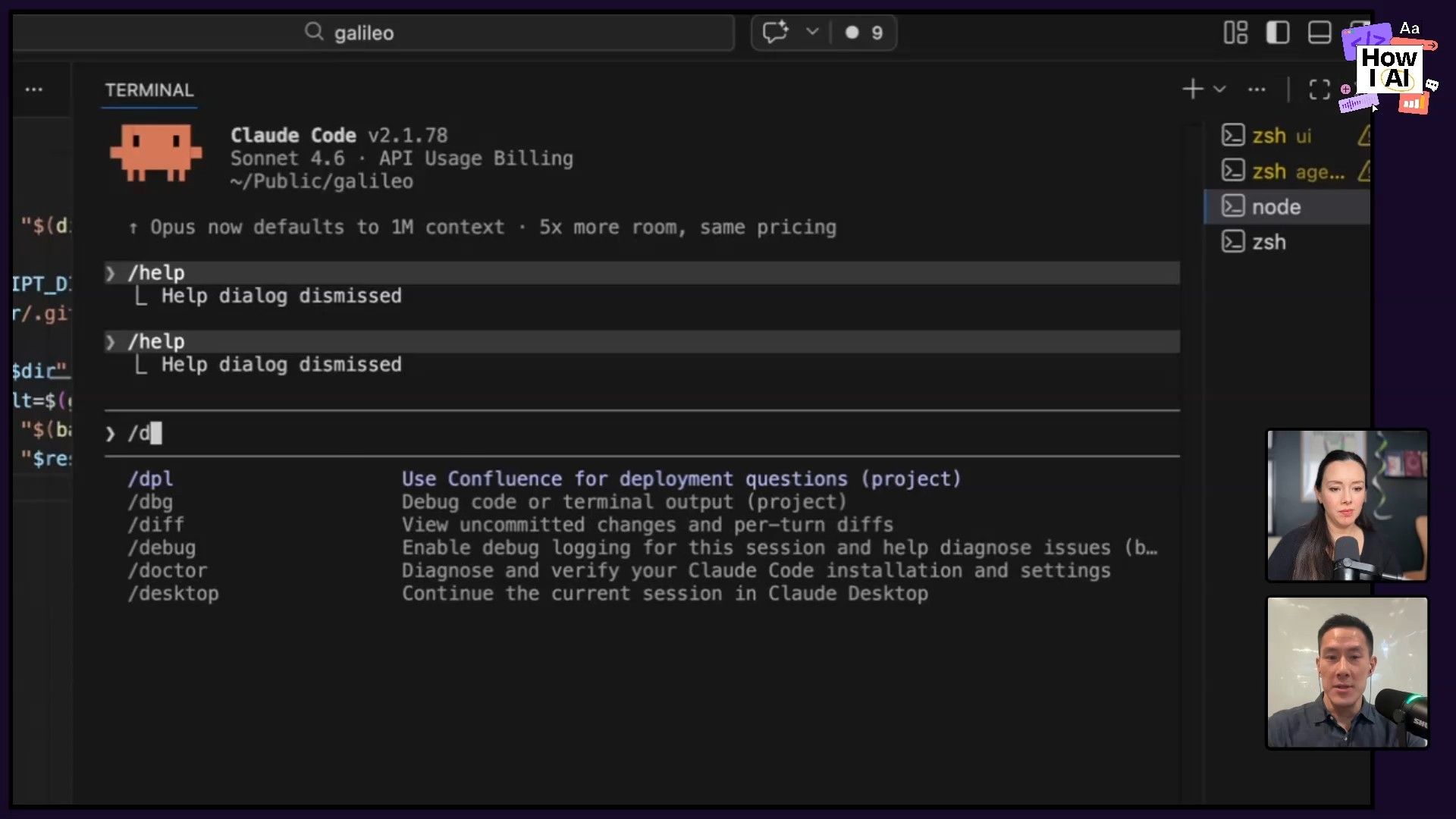Viewport: 1456px width, 819px height.
Task: Click 'Diagnose and verify your Claude Code installation' description
Action: [x=756, y=570]
